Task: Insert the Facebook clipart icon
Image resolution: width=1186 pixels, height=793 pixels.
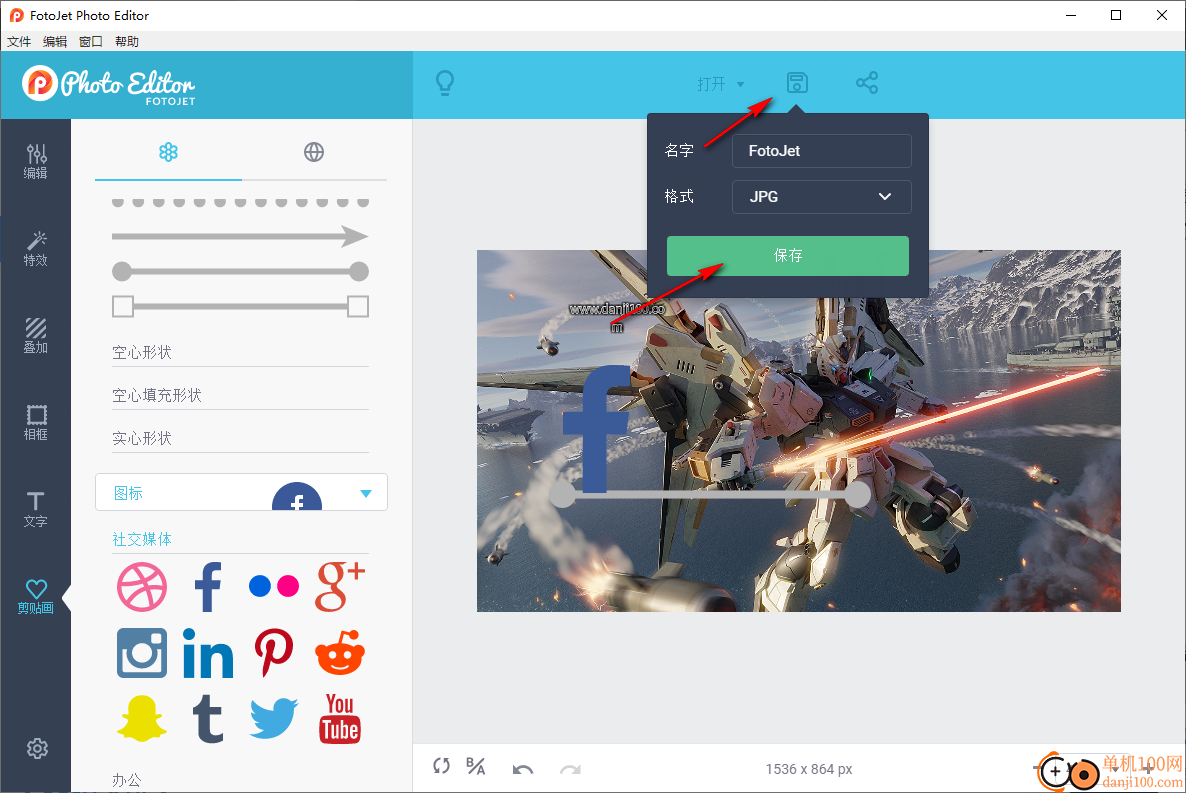Action: pyautogui.click(x=208, y=587)
